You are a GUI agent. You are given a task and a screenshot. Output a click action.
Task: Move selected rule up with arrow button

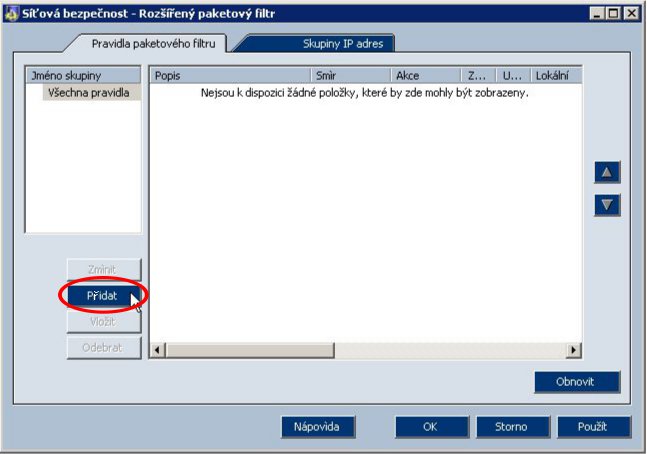pos(607,172)
